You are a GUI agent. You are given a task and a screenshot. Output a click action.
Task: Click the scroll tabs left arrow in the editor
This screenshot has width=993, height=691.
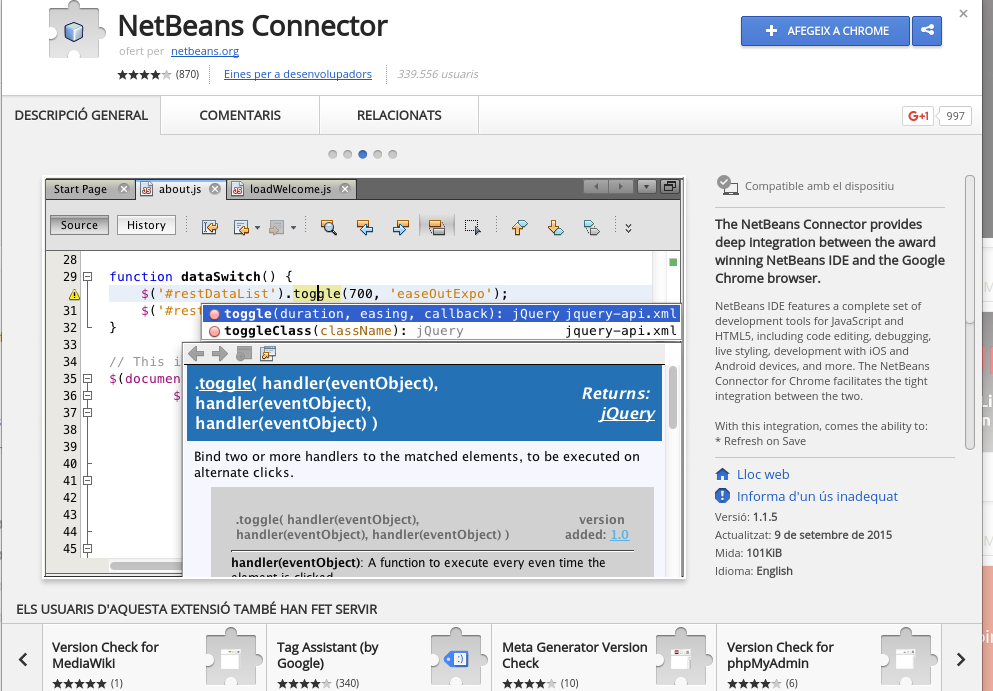point(596,186)
